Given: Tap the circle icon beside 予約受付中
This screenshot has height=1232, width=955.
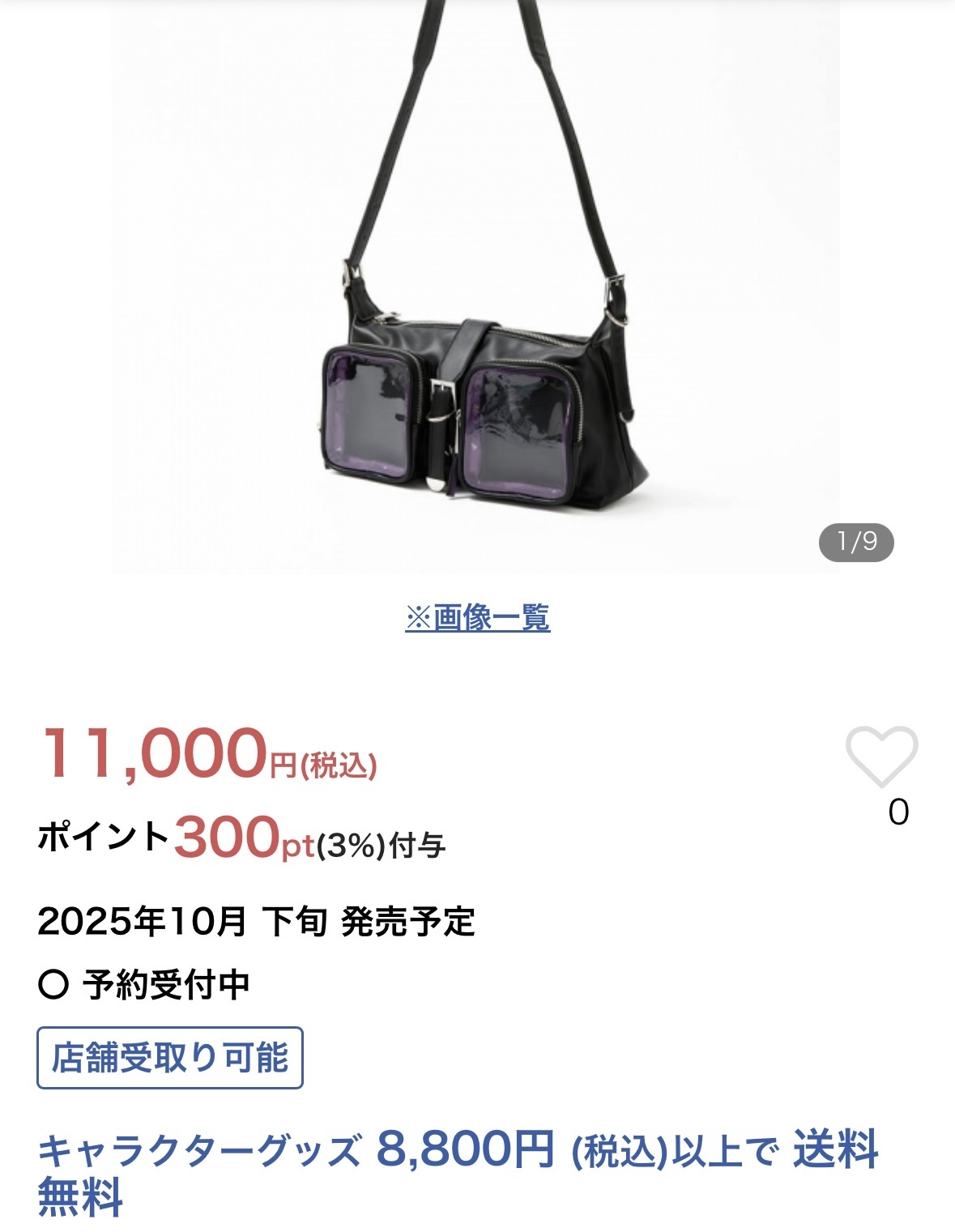Looking at the screenshot, I should (x=53, y=985).
